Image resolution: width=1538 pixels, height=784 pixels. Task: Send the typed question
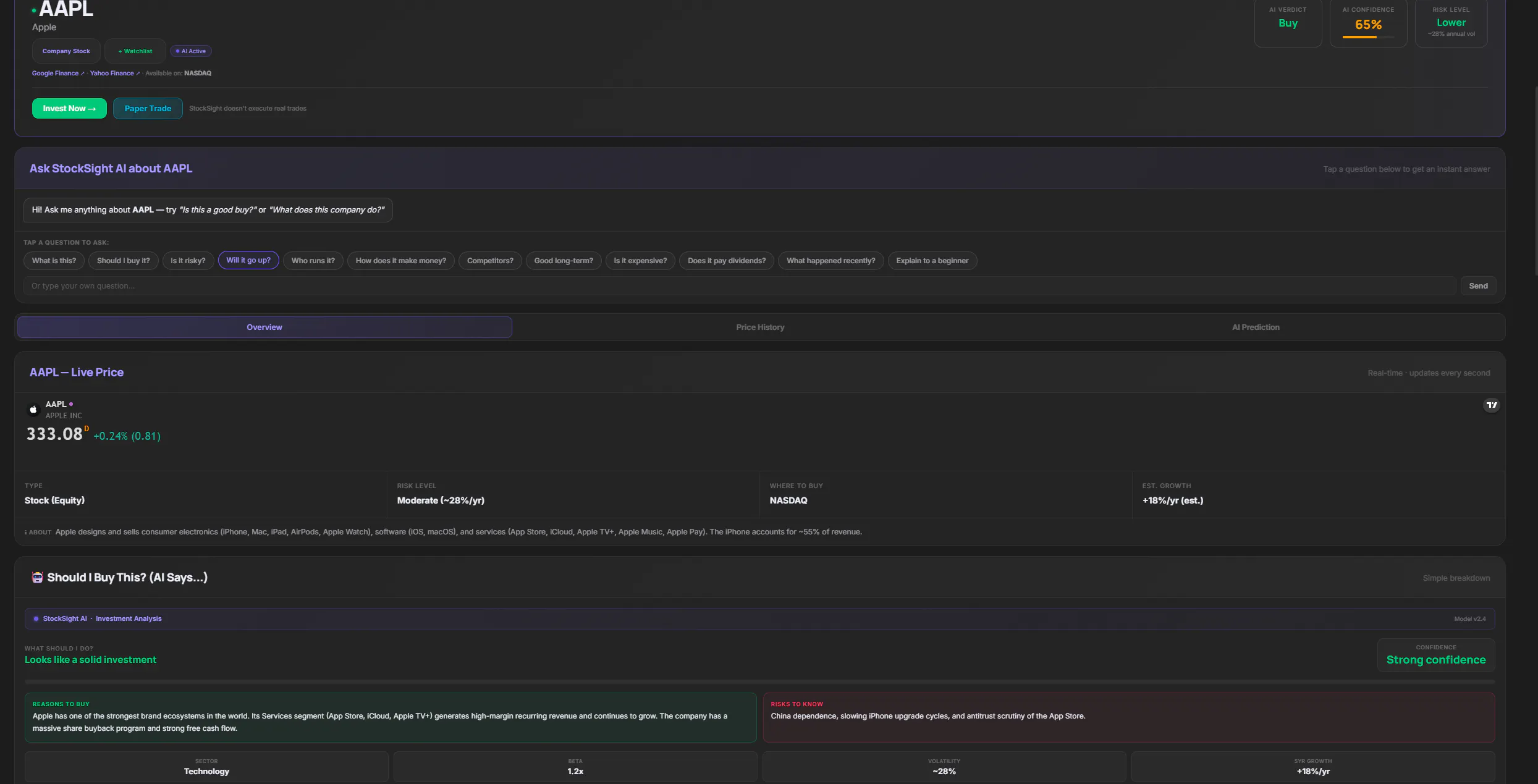[x=1479, y=286]
